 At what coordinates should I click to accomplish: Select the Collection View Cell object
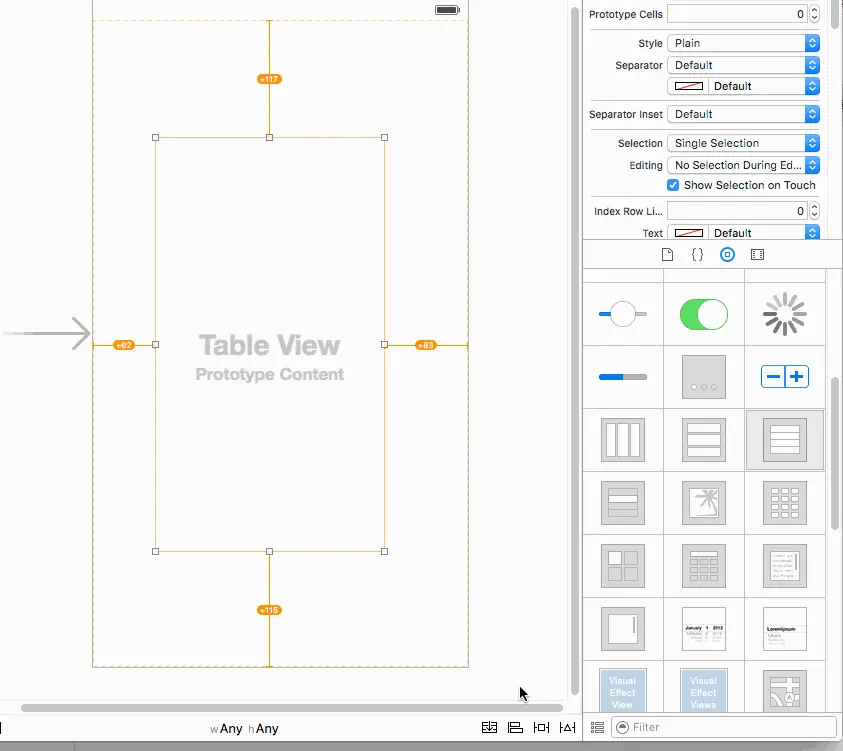click(623, 566)
